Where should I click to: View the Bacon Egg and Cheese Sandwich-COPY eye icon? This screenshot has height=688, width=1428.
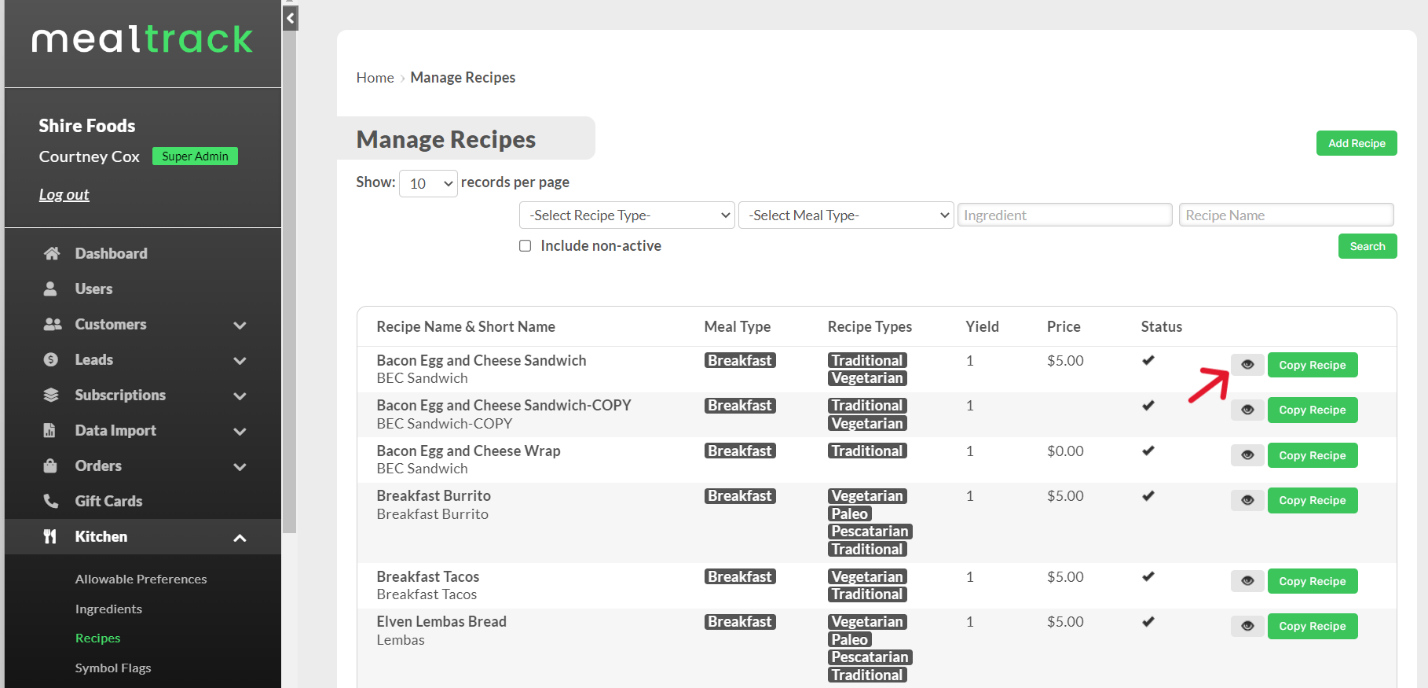(x=1247, y=410)
